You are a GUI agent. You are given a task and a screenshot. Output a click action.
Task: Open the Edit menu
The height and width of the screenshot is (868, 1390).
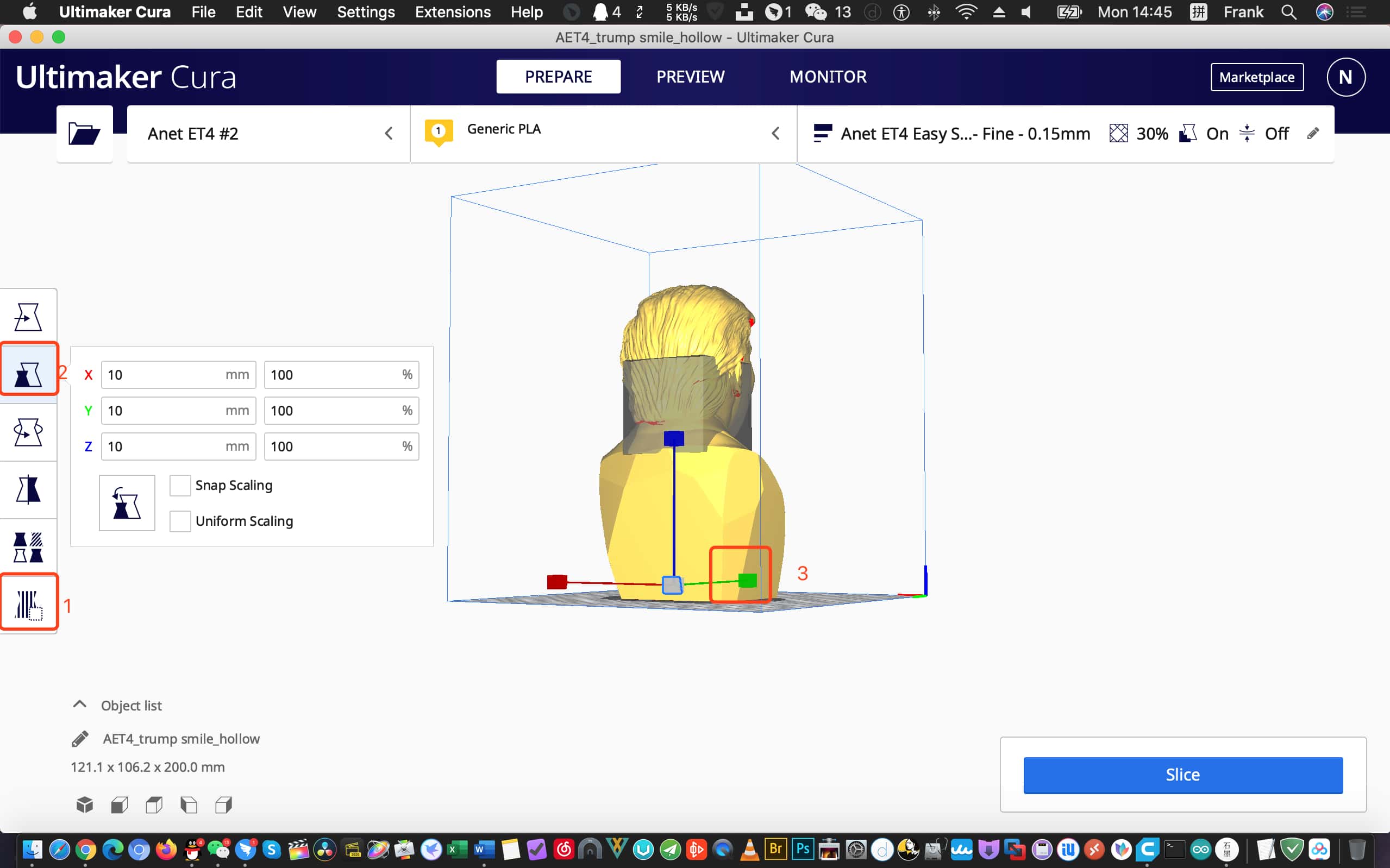point(249,12)
